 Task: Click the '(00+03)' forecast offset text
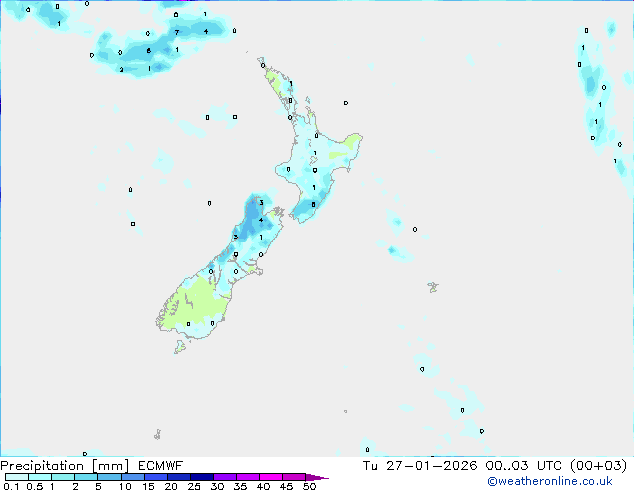(598, 466)
